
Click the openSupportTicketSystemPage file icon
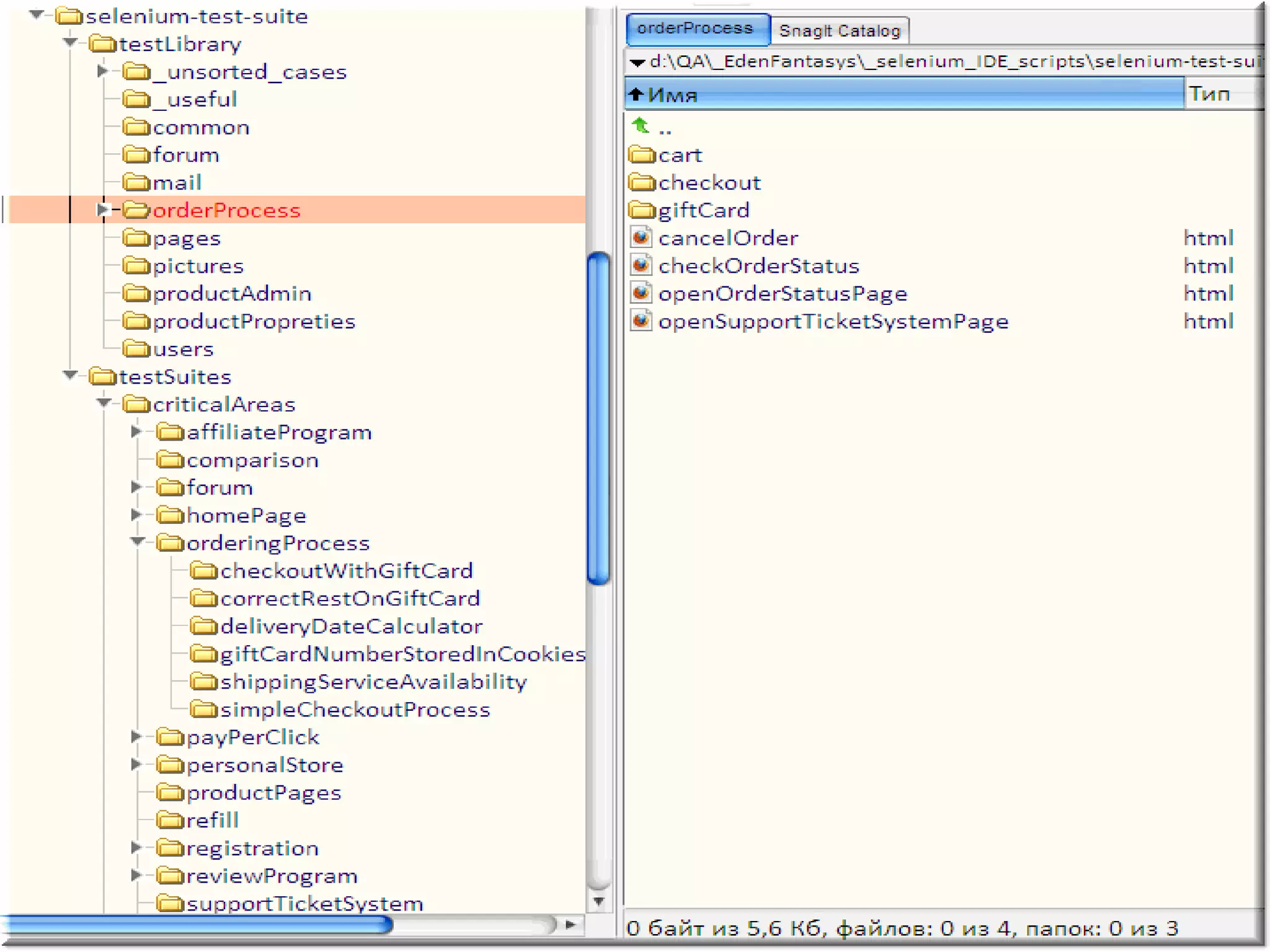(641, 321)
